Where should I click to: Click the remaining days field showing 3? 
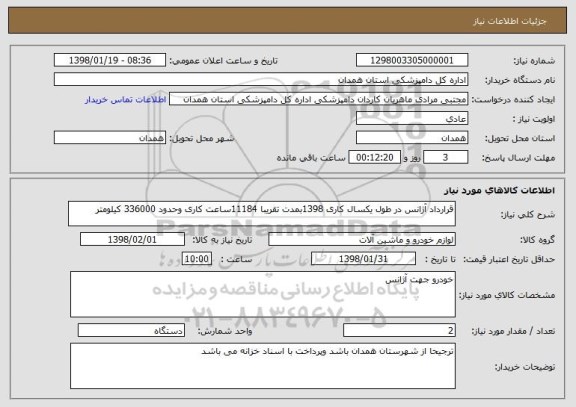click(446, 157)
